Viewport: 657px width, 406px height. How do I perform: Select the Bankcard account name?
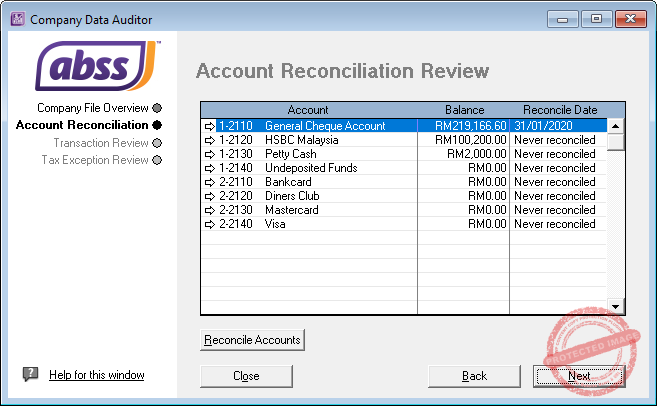tap(288, 182)
